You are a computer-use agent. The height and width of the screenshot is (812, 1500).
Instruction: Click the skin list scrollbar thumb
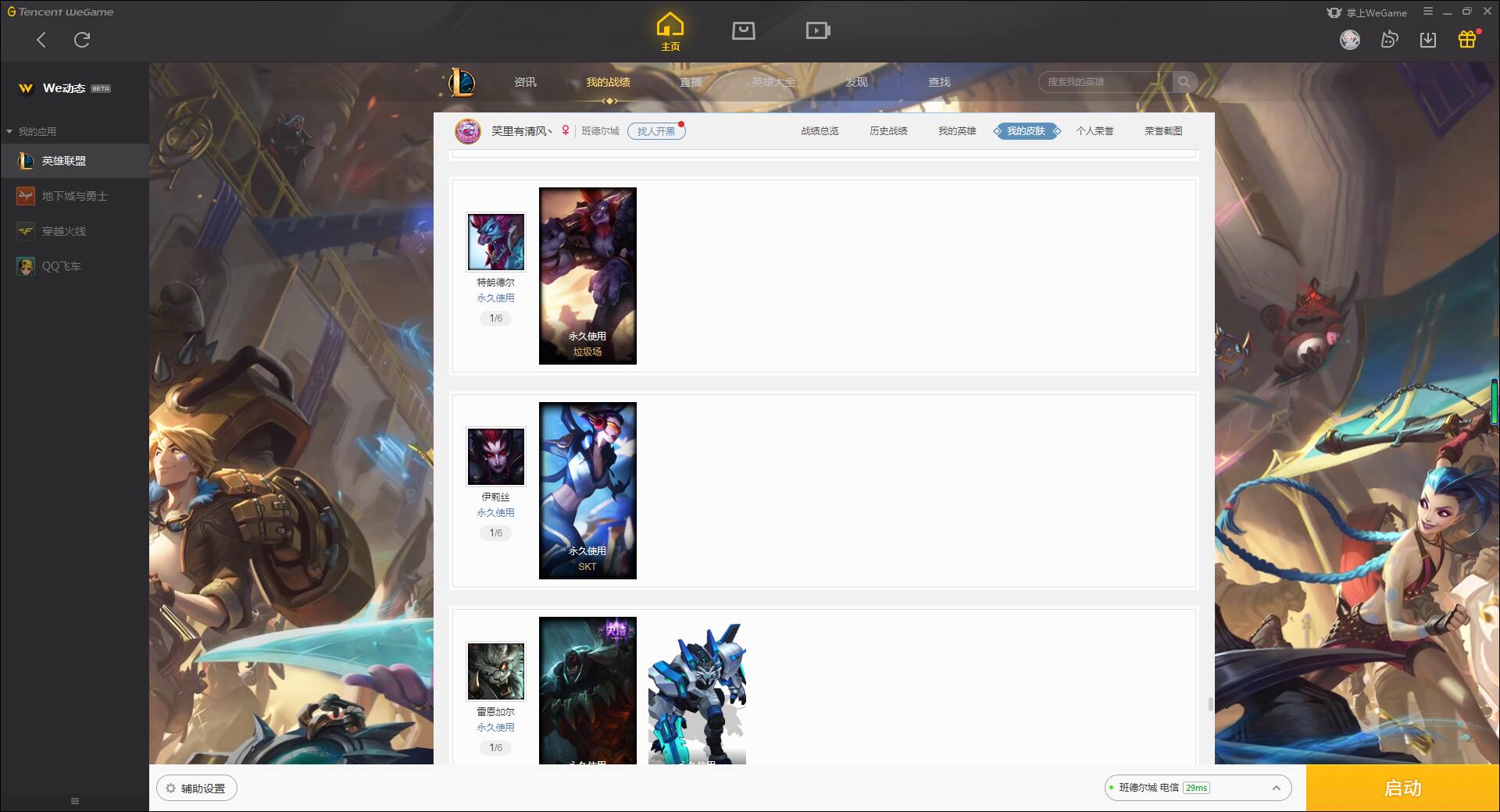(1211, 704)
